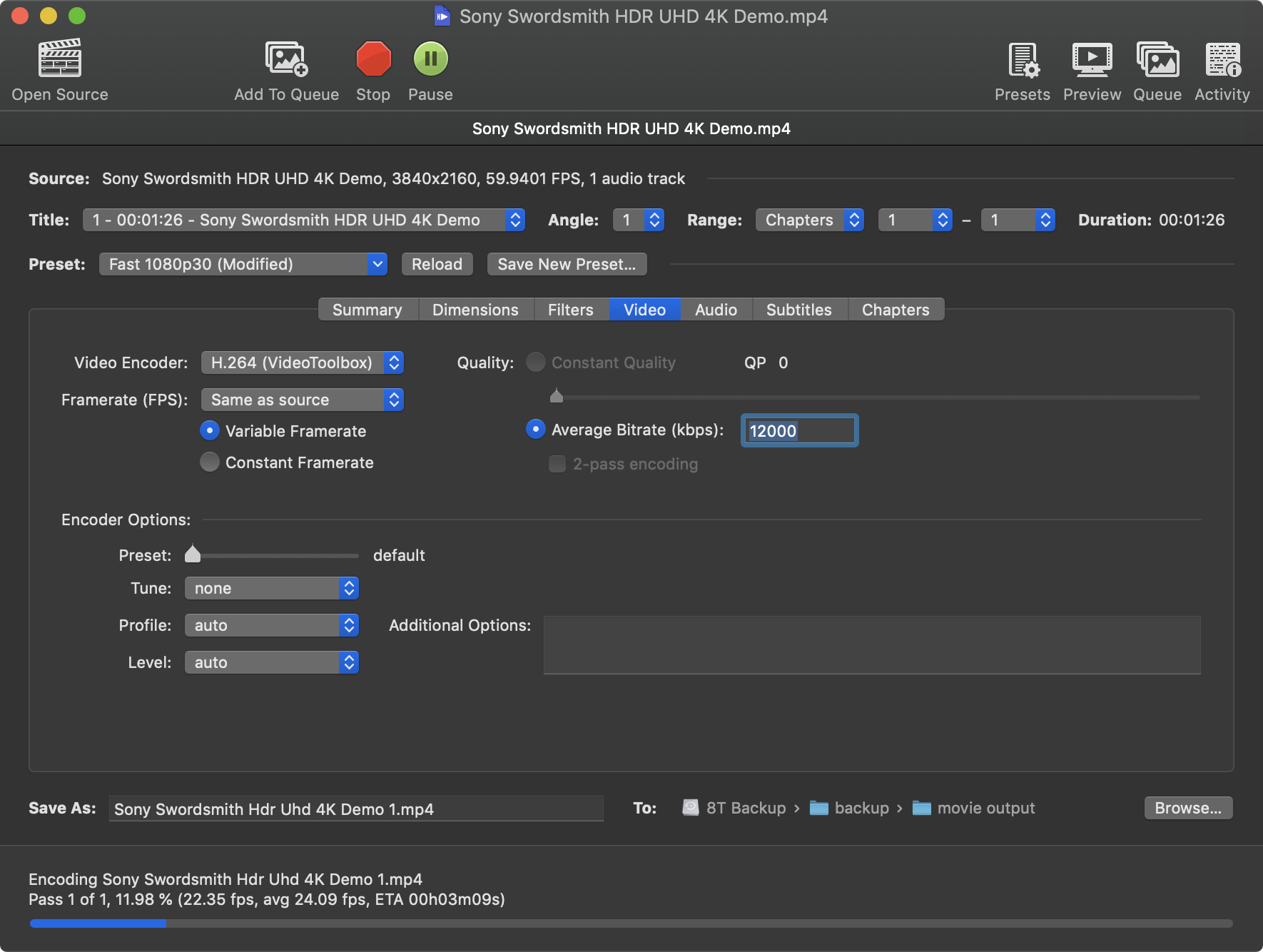Click the document icon in the title bar

[442, 16]
